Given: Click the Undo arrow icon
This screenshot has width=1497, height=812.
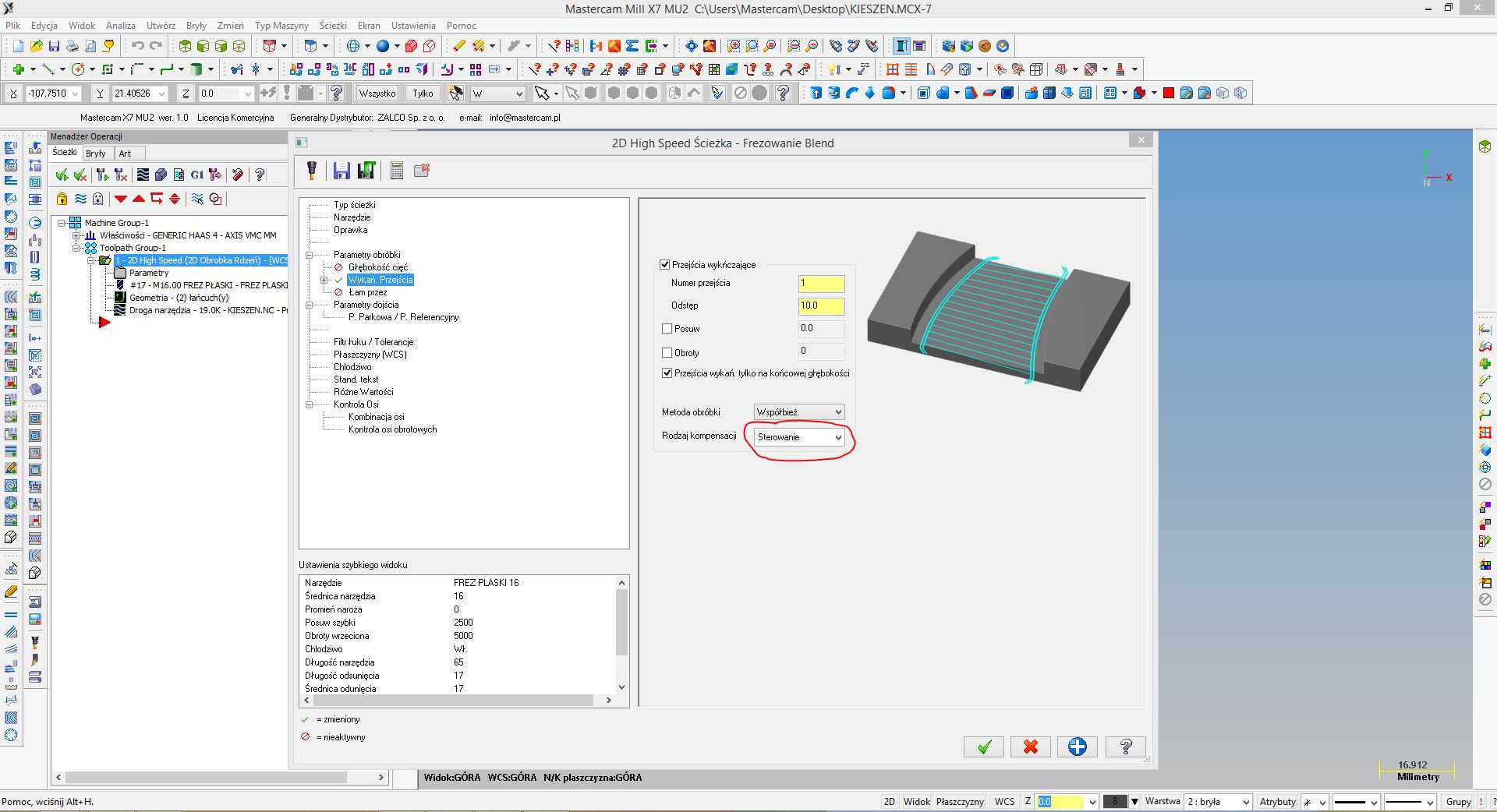Looking at the screenshot, I should pyautogui.click(x=137, y=46).
